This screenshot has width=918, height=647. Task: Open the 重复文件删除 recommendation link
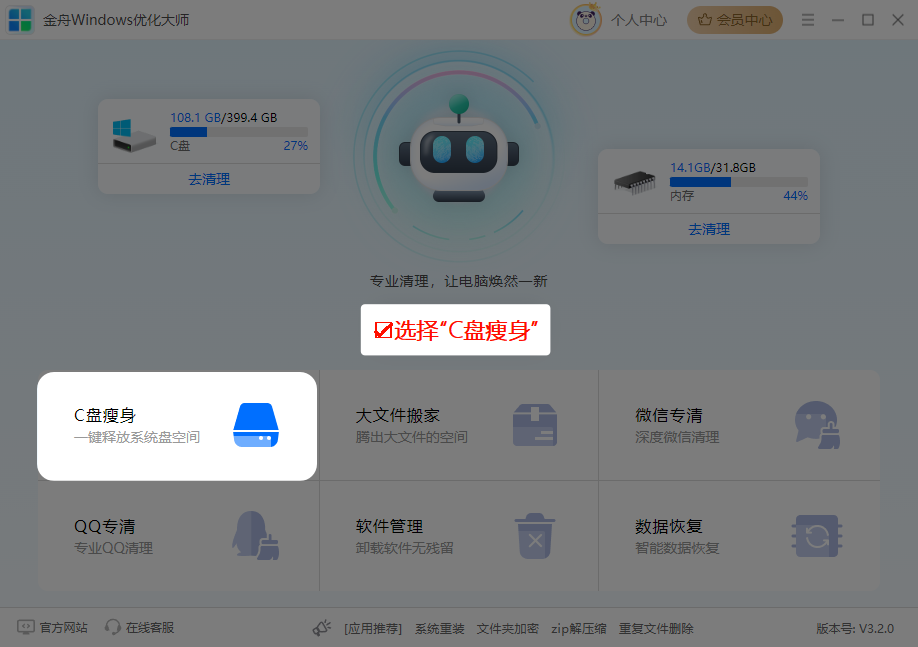[656, 629]
